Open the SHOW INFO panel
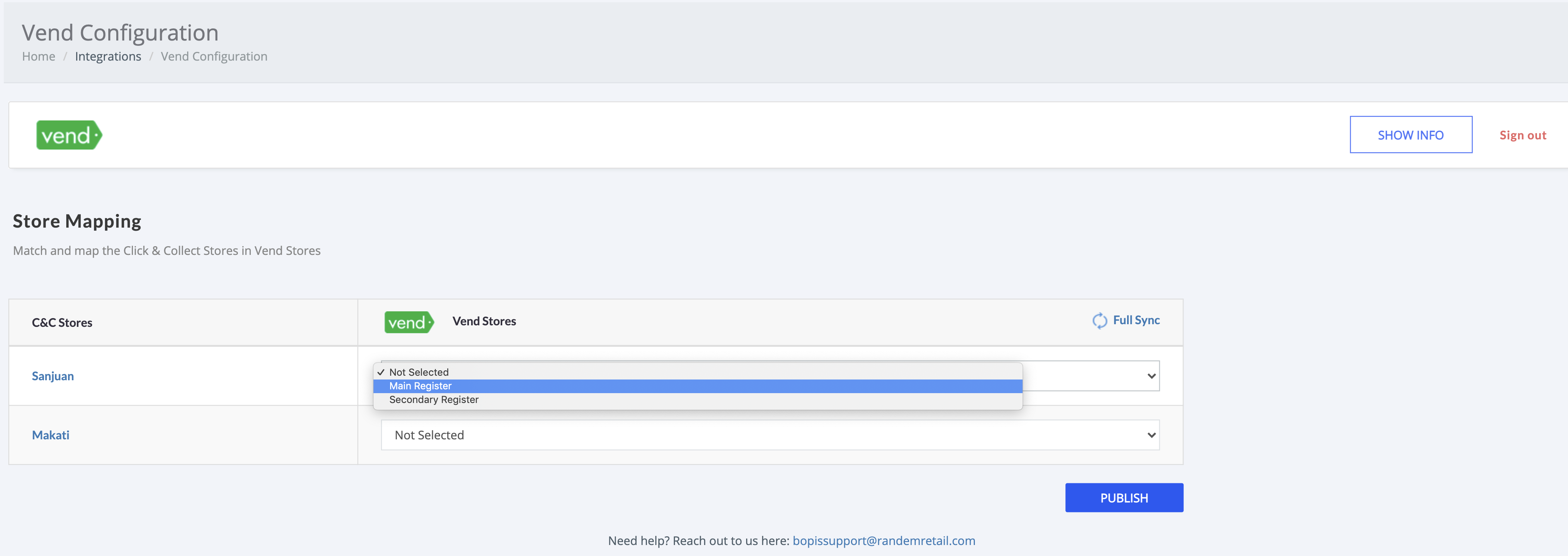Screen dimensions: 1568x556 click(1410, 134)
